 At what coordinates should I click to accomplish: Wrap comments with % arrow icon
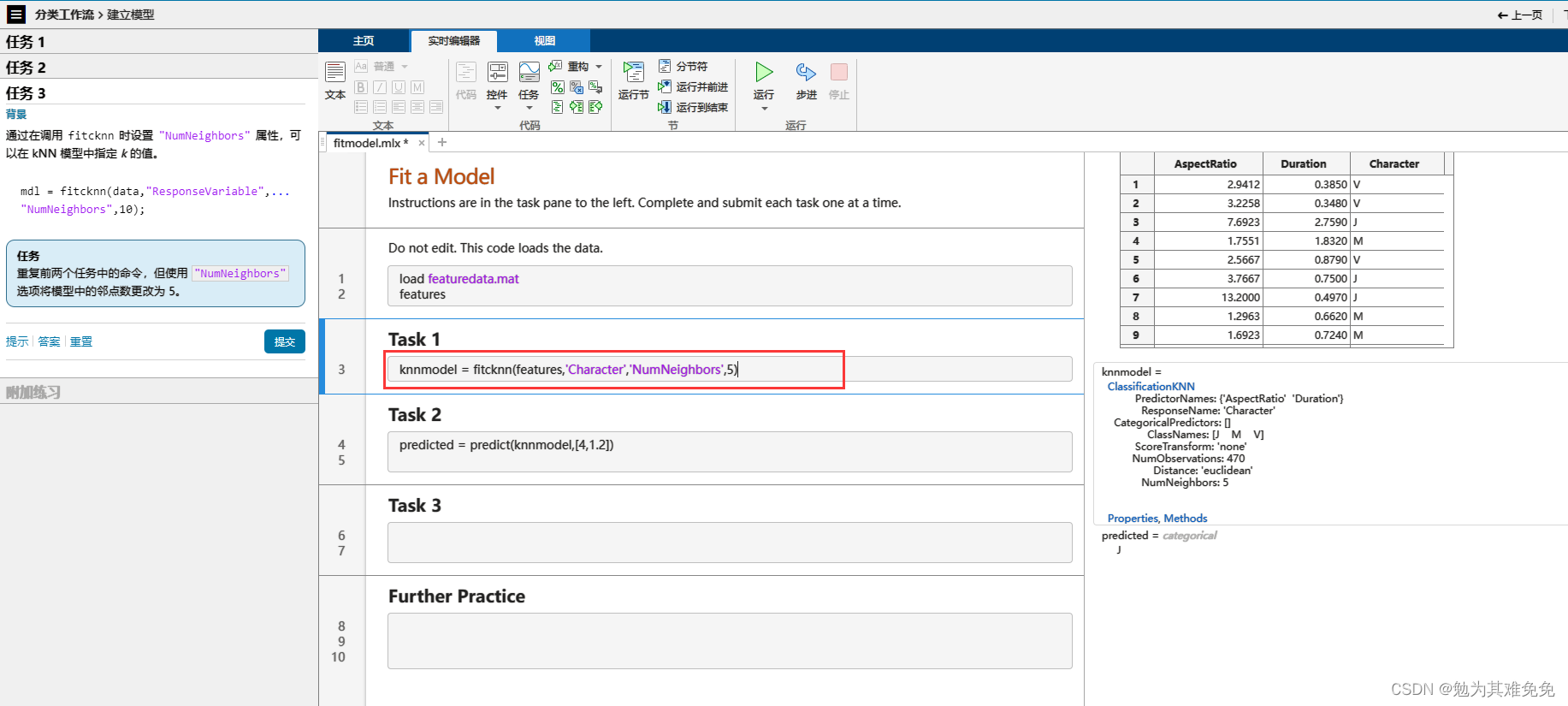pyautogui.click(x=595, y=87)
